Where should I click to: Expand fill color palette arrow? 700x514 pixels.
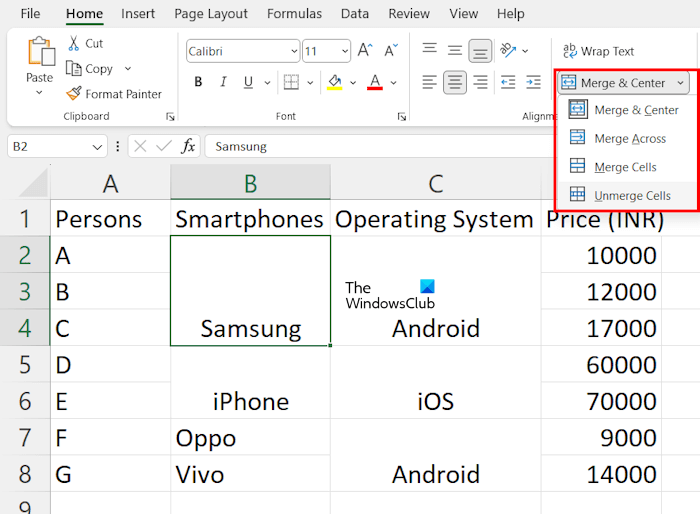click(x=353, y=83)
